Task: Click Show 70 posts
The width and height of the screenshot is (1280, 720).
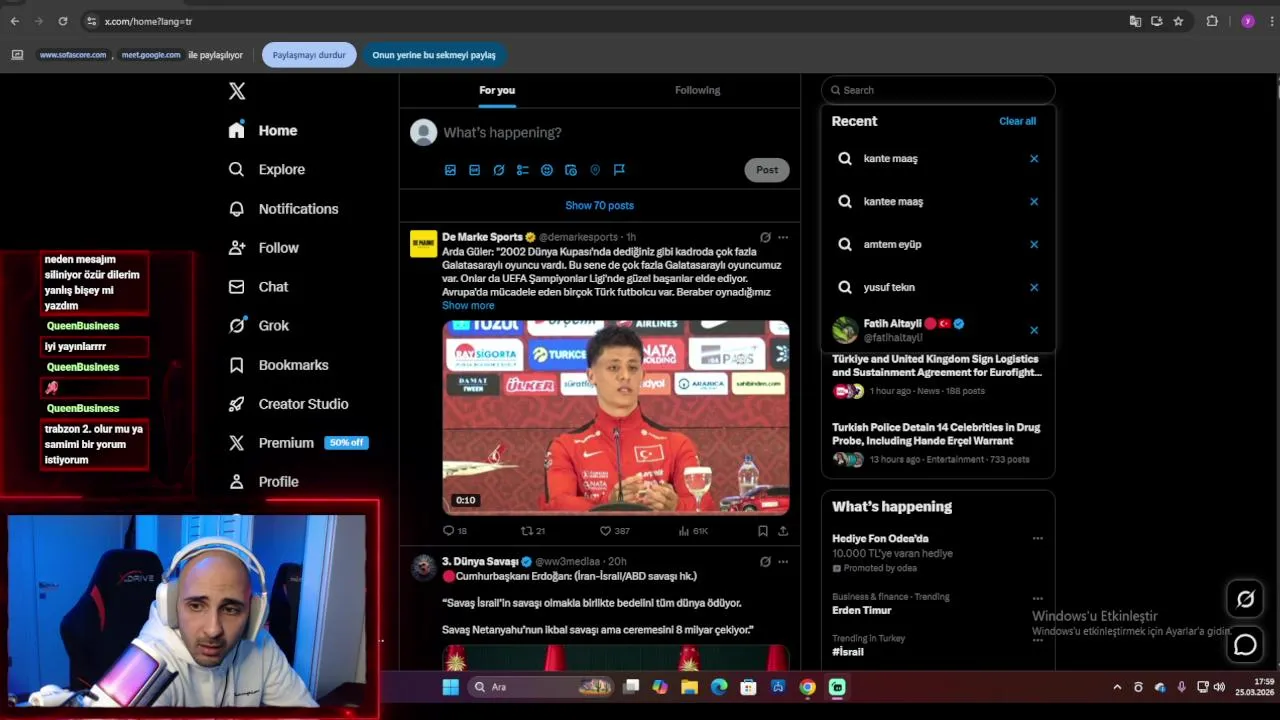Action: pos(599,205)
